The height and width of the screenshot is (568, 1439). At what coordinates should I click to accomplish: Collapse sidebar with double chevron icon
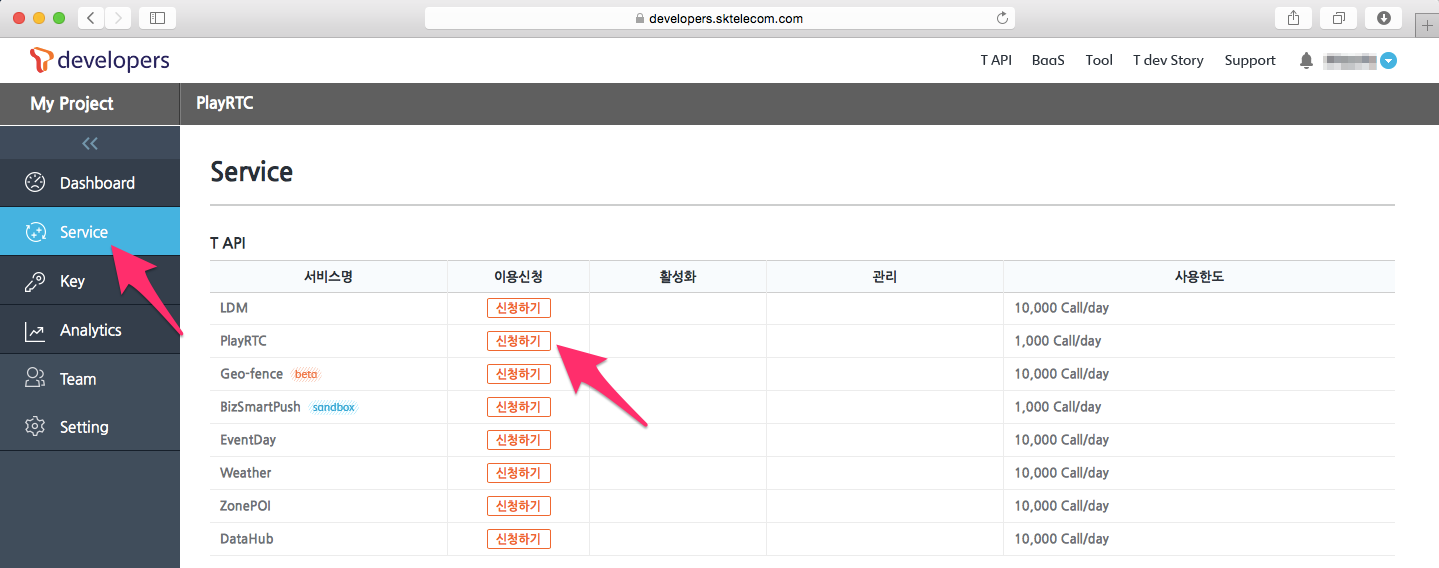90,143
